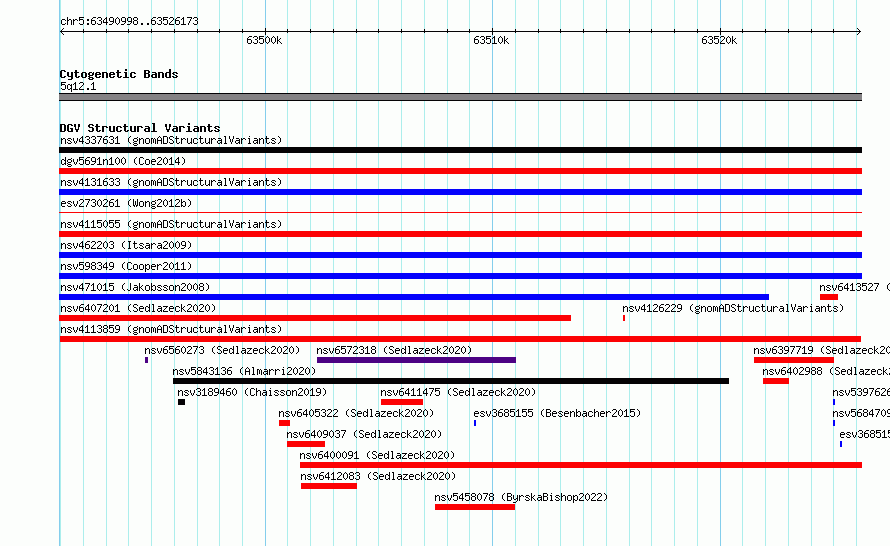Open nsv598349 (Cooper2011) variant label
The width and height of the screenshot is (890, 546).
point(126,266)
